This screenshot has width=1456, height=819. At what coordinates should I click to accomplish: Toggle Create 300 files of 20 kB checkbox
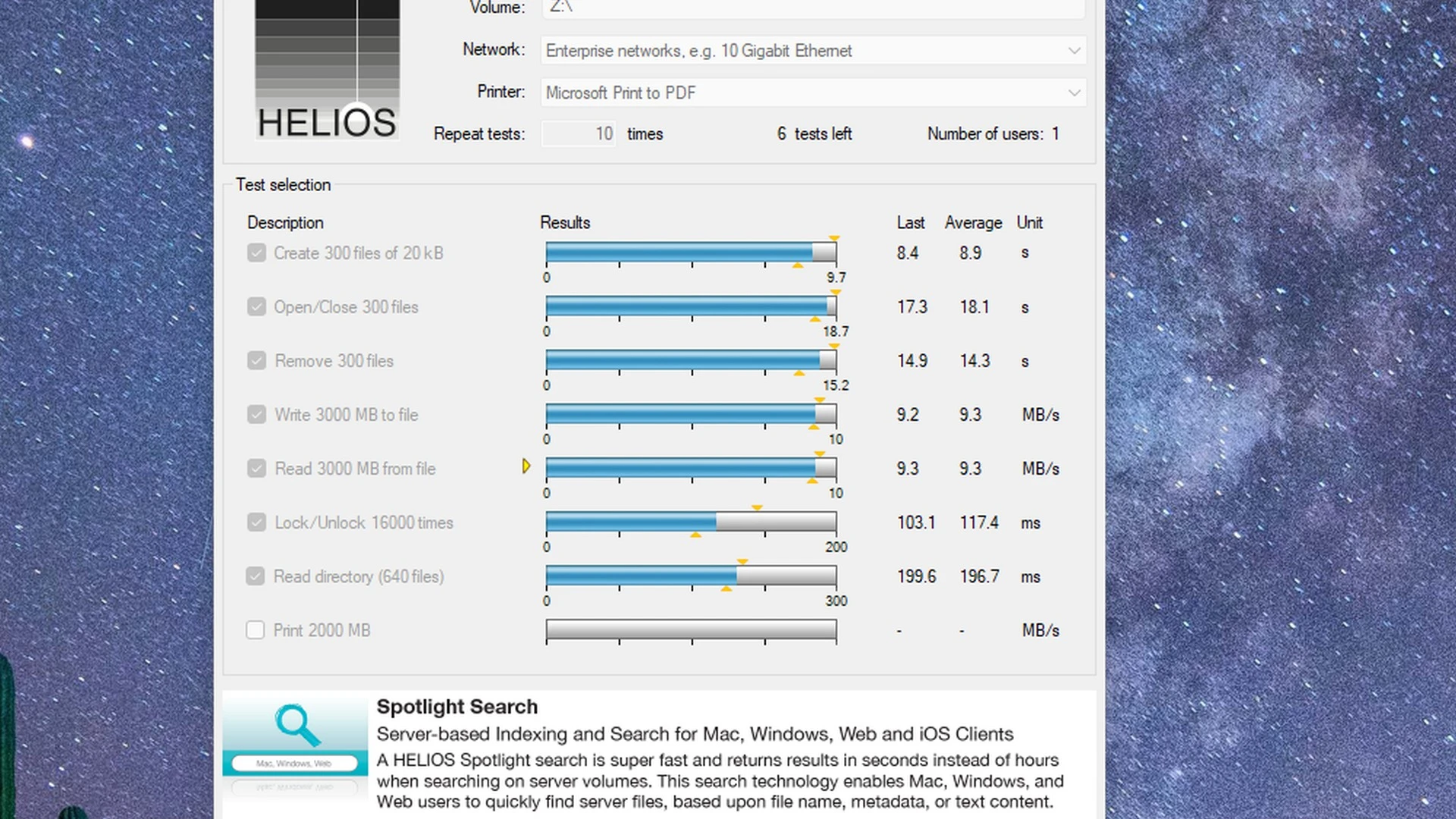point(256,253)
